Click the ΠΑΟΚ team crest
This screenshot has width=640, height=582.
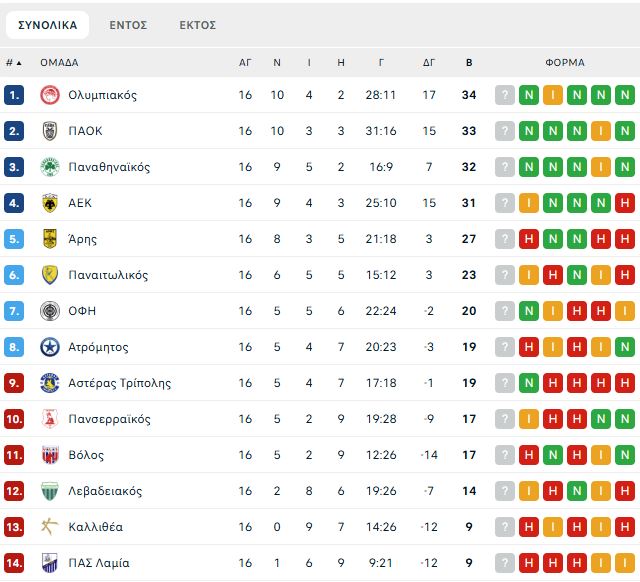49,131
